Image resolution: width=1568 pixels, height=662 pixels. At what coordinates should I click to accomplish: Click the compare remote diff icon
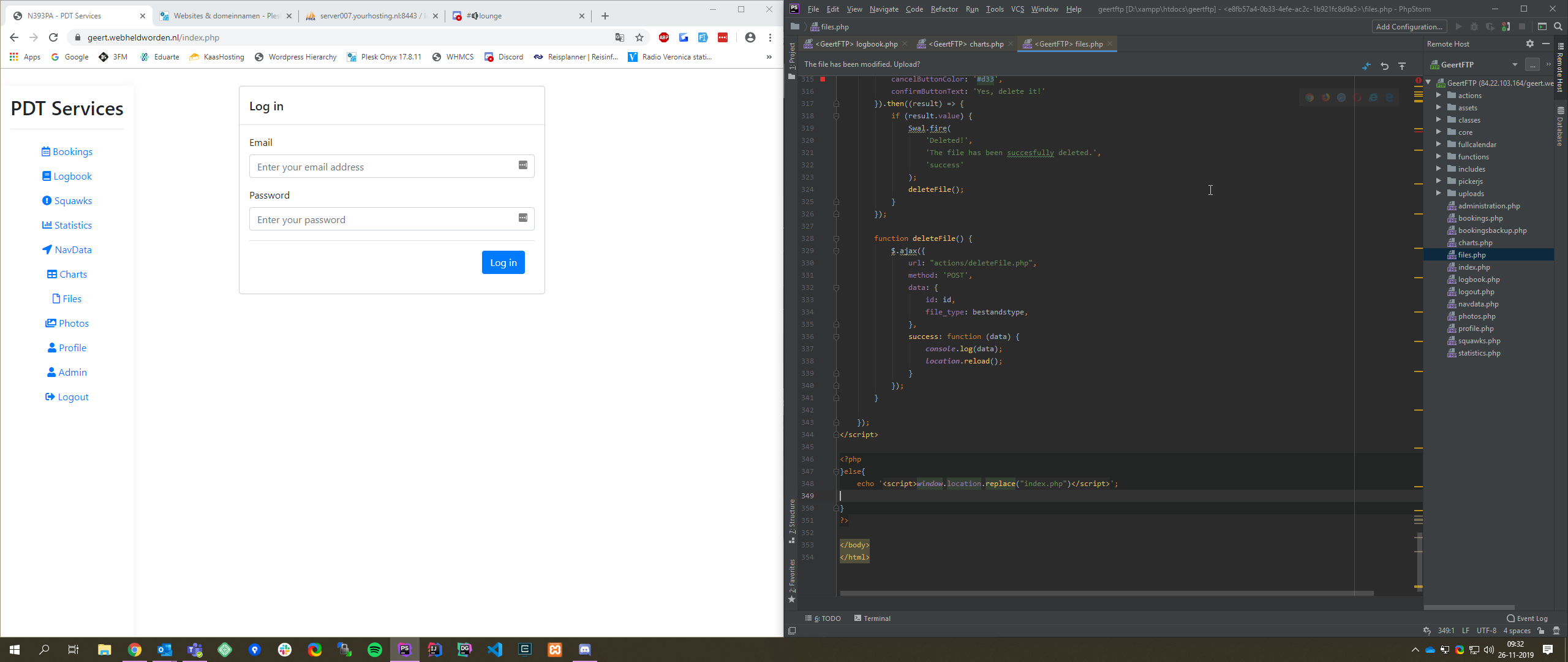pyautogui.click(x=1366, y=66)
